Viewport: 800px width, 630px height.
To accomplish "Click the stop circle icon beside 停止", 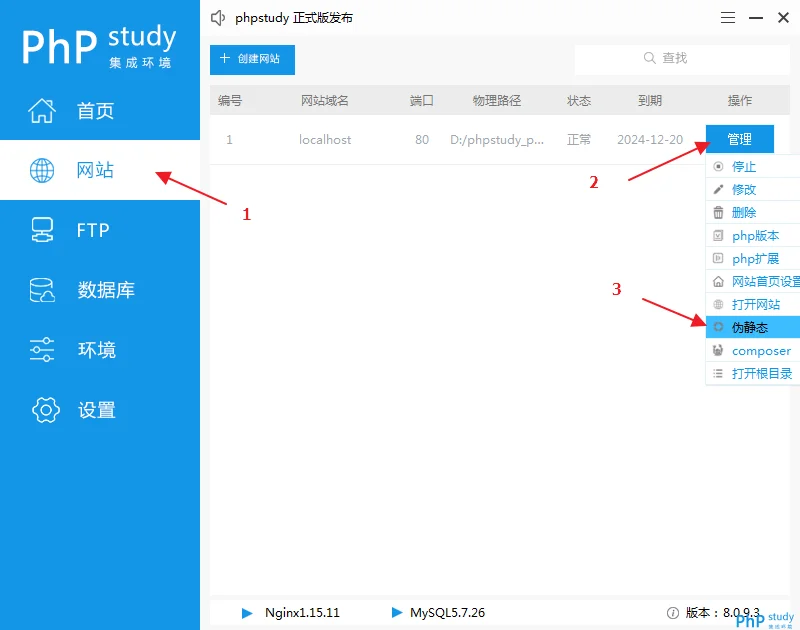I will pyautogui.click(x=718, y=166).
